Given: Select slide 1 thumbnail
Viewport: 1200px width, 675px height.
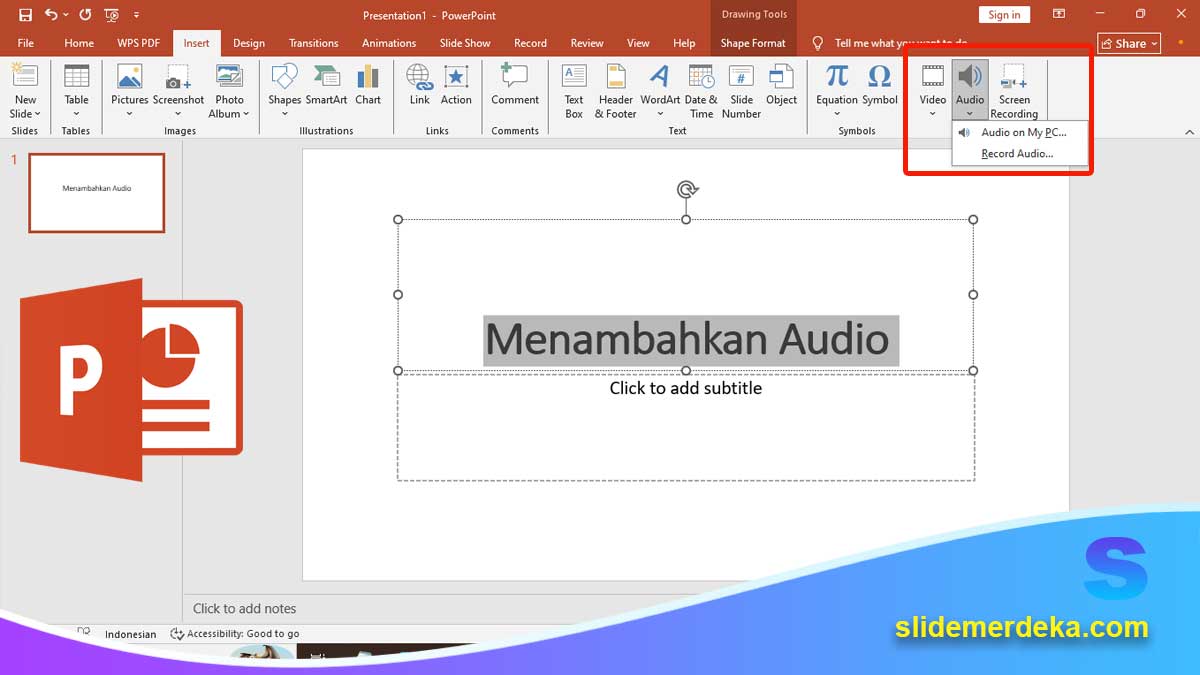Looking at the screenshot, I should (97, 193).
